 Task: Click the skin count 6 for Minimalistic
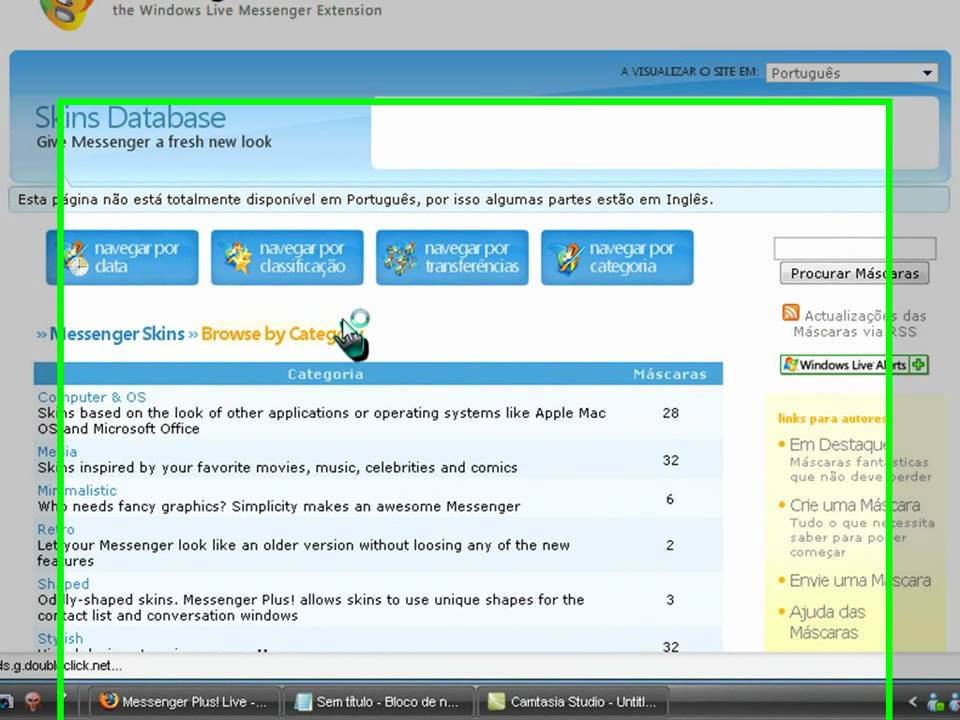[x=670, y=500]
